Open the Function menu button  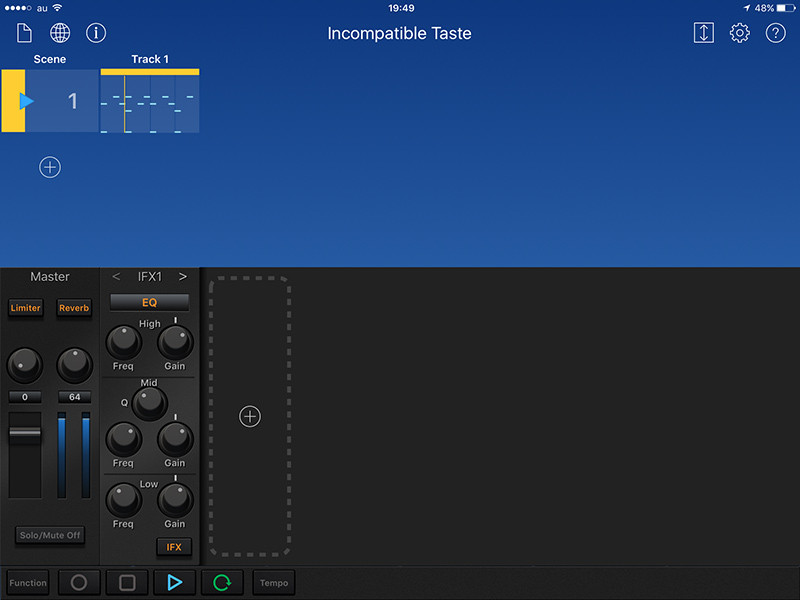28,583
